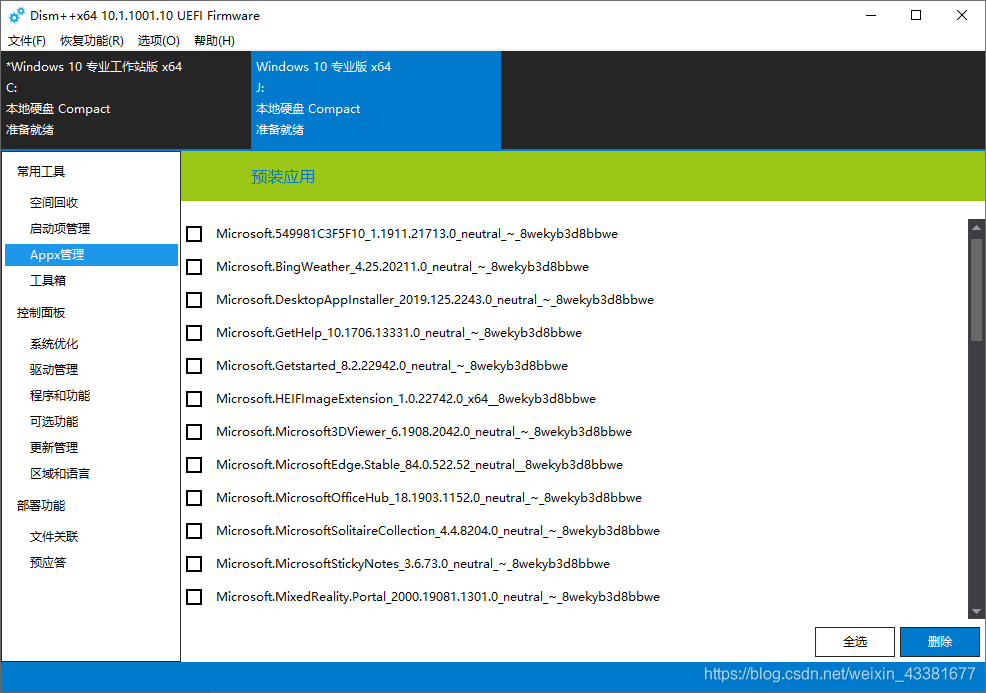Check the Microsoft.MixedReality.Portal checkbox
This screenshot has width=986, height=693.
click(194, 597)
